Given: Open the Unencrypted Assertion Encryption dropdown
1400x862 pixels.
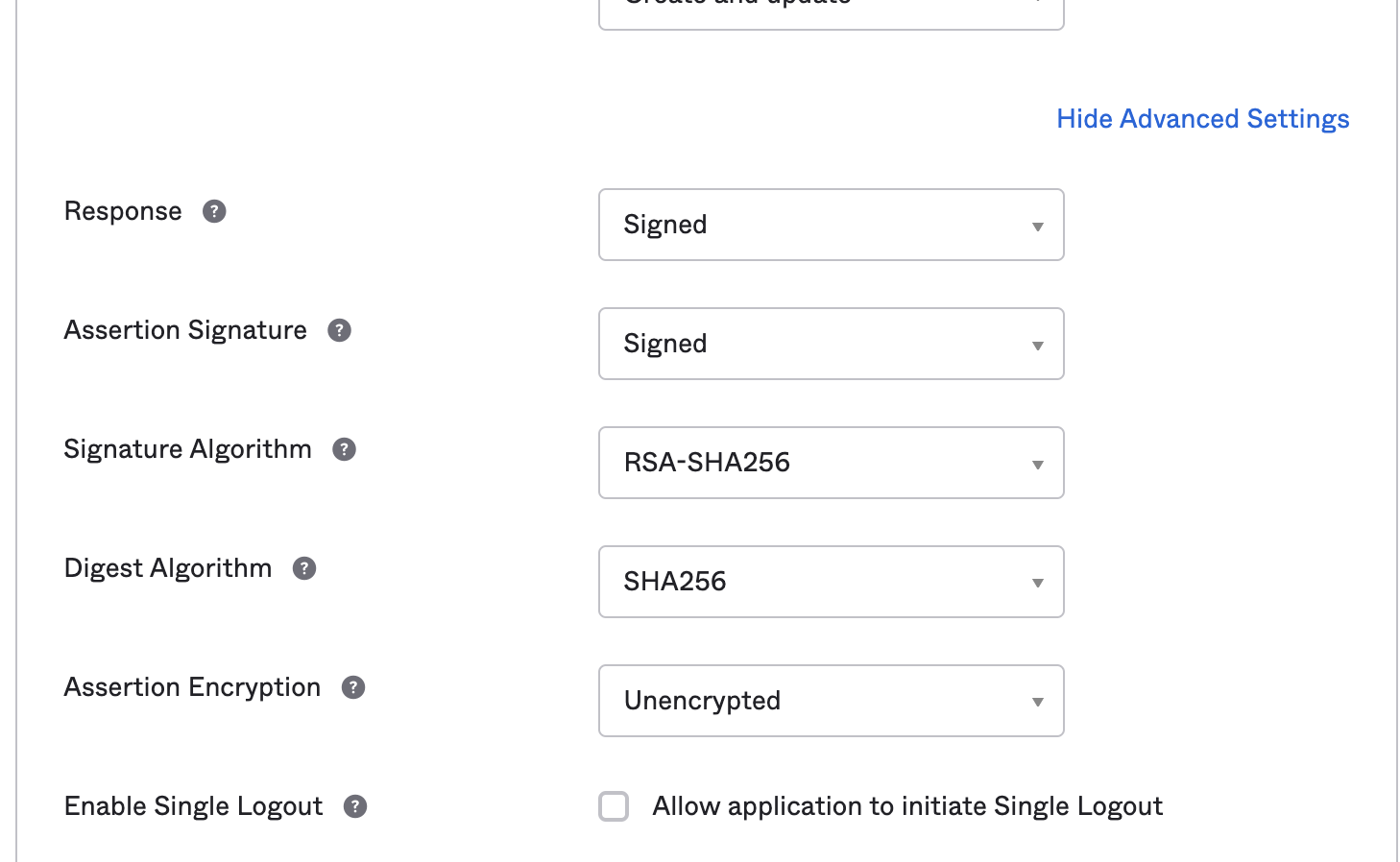Looking at the screenshot, I should click(x=831, y=701).
